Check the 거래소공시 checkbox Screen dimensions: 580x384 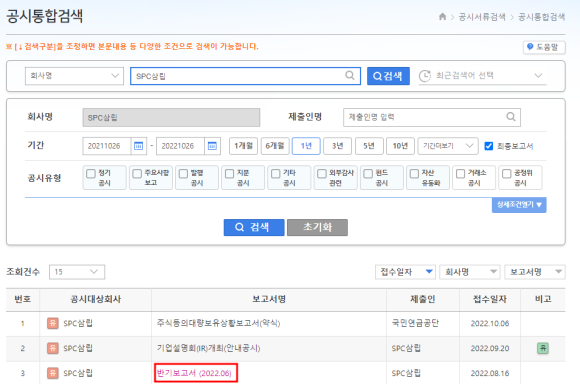point(460,173)
